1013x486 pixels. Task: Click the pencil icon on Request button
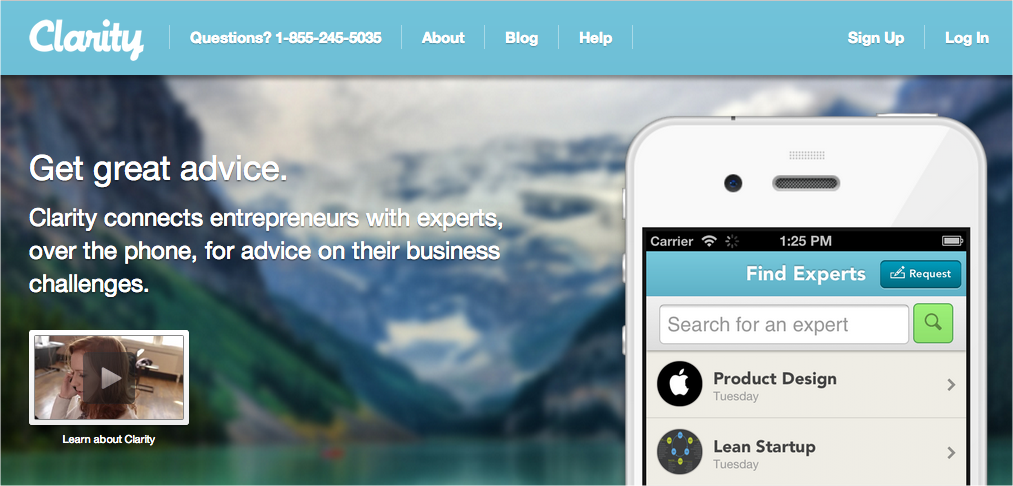point(897,274)
